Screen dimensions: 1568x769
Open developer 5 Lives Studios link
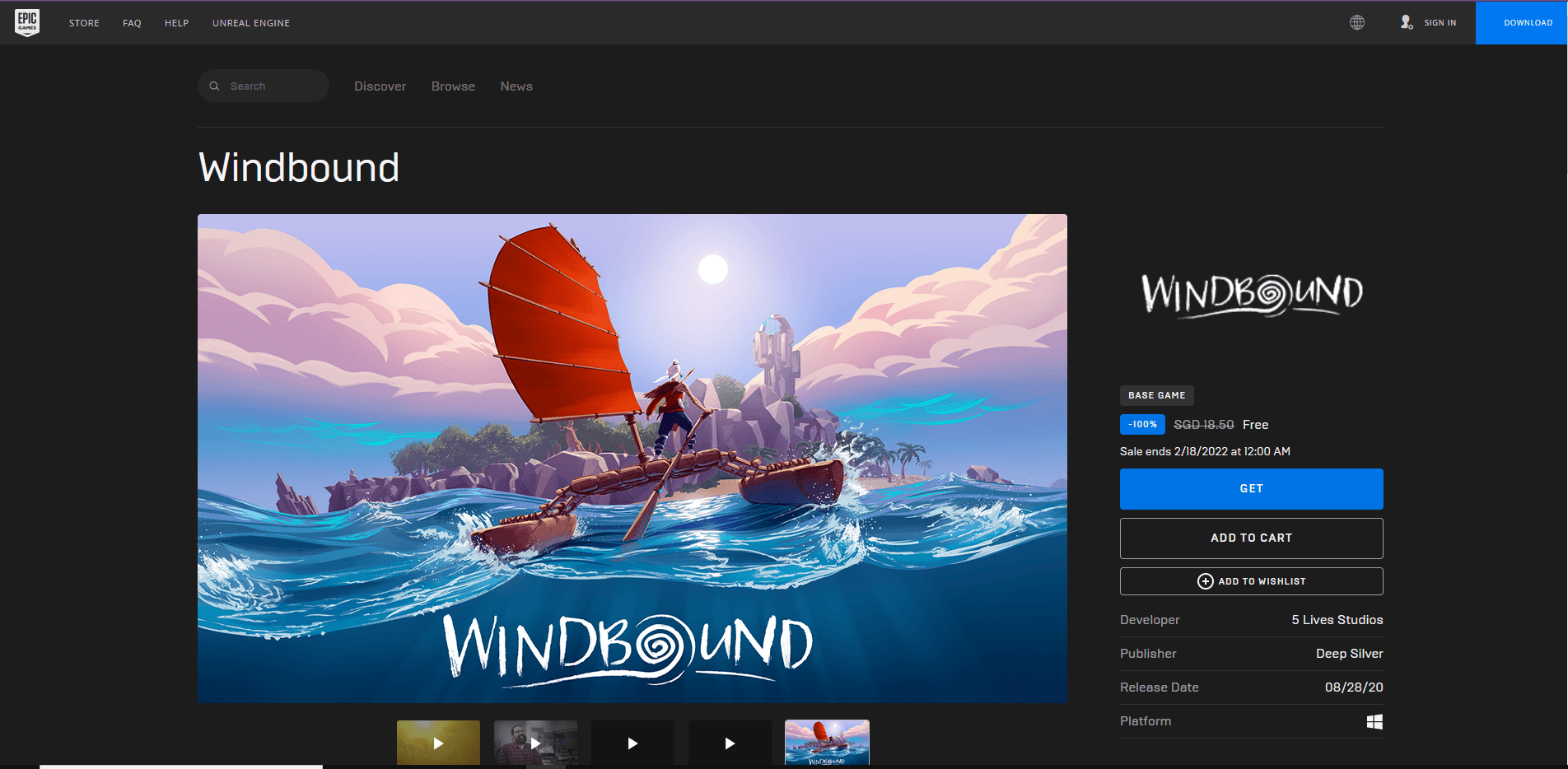[1337, 620]
